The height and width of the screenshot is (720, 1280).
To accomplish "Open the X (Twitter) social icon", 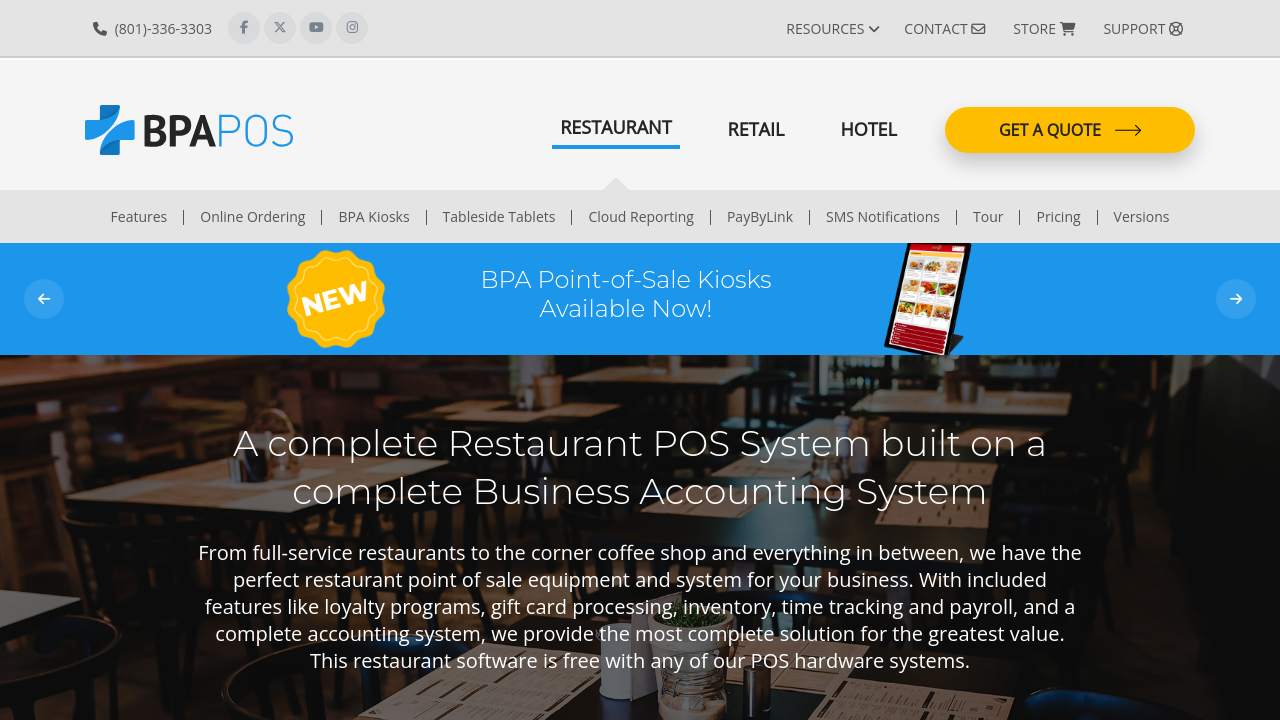I will coord(280,28).
